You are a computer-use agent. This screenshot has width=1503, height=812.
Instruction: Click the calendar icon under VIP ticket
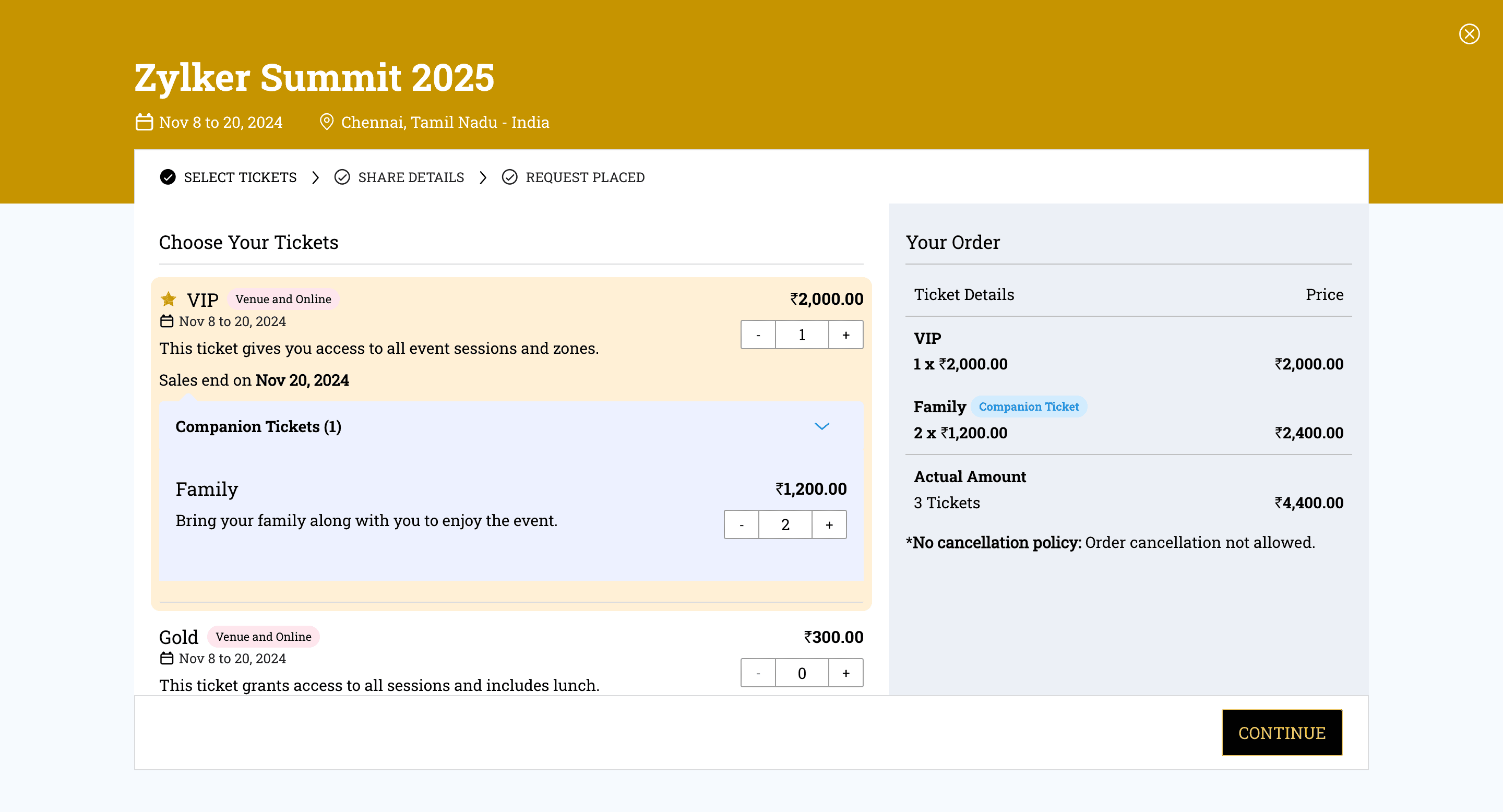(167, 321)
